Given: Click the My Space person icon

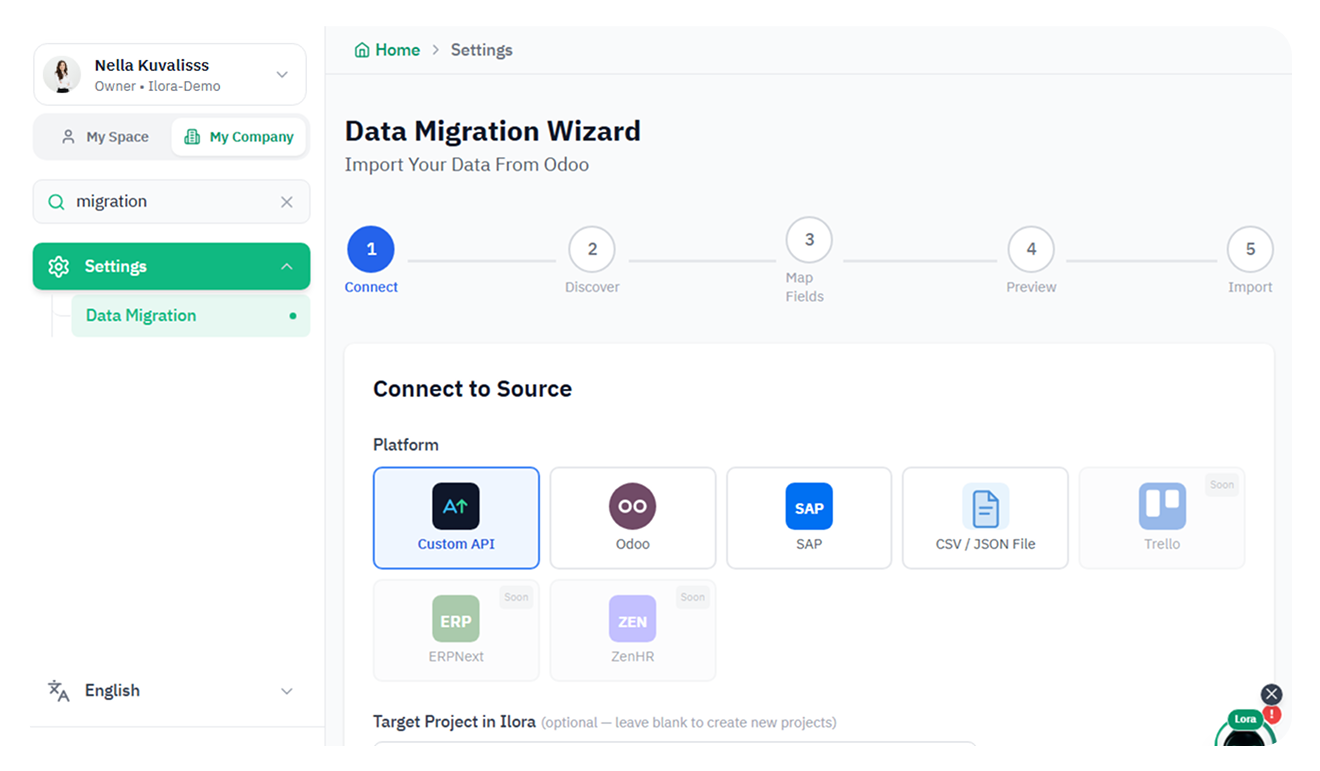Looking at the screenshot, I should 68,137.
